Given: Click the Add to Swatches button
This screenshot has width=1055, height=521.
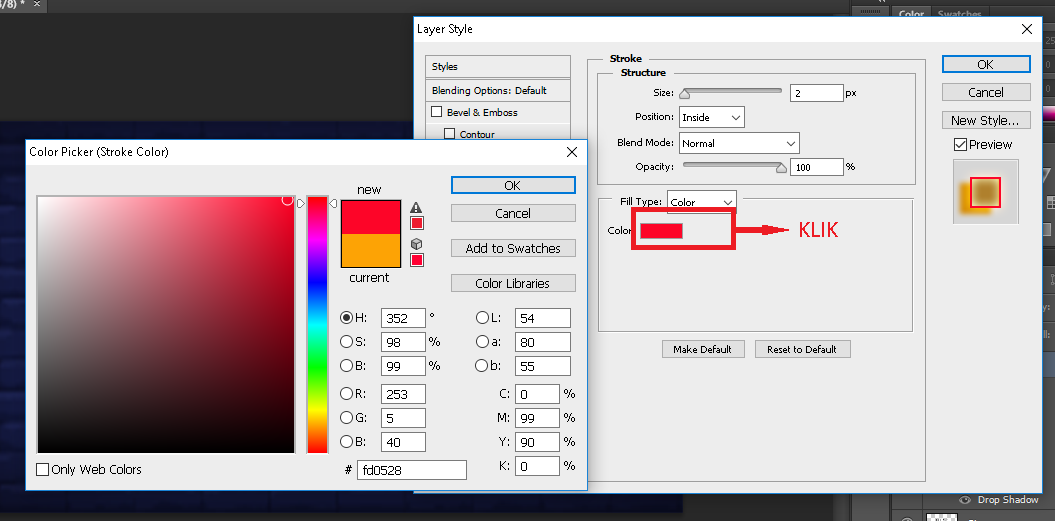Looking at the screenshot, I should pyautogui.click(x=513, y=248).
